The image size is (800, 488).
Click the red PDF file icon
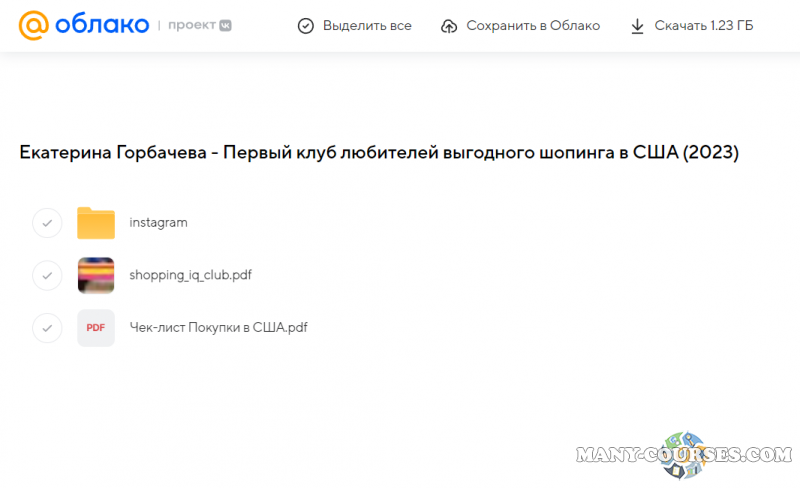tap(96, 328)
